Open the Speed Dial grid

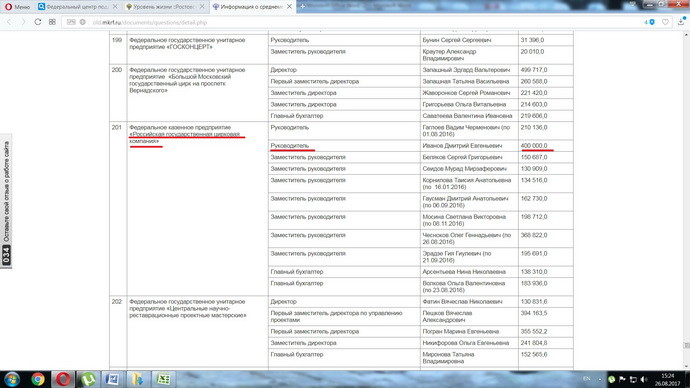[52, 22]
